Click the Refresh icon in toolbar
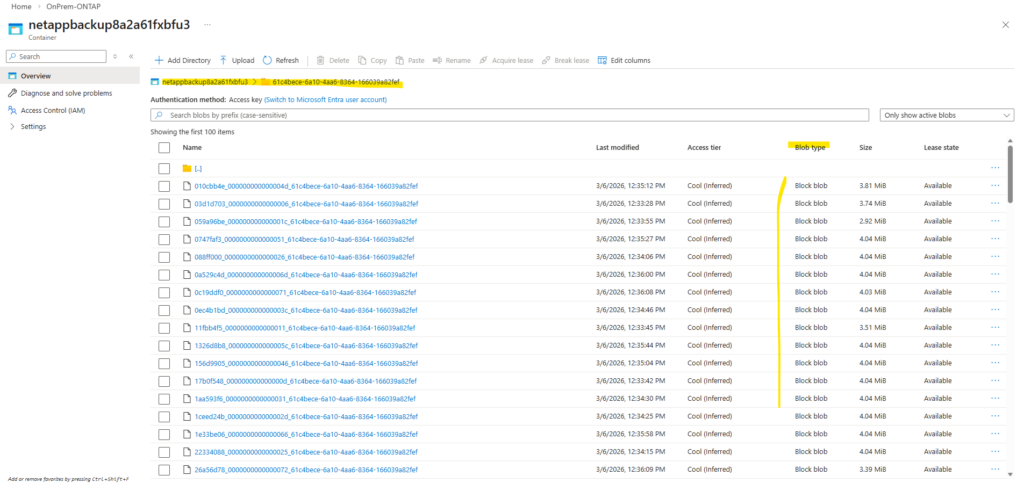 [x=267, y=60]
